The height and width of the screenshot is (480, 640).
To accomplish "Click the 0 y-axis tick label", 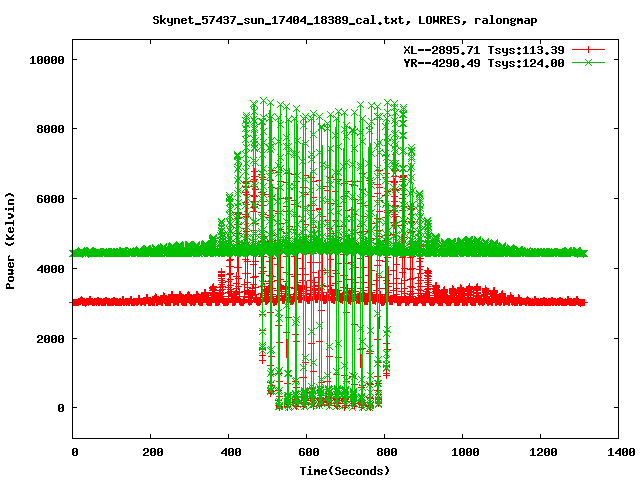I will pos(61,408).
